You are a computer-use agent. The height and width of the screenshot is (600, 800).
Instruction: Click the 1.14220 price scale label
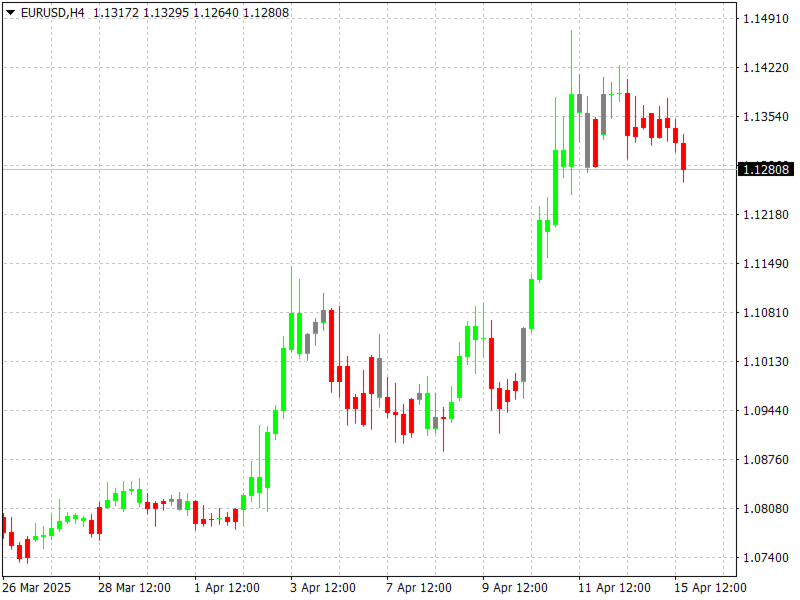pos(766,68)
